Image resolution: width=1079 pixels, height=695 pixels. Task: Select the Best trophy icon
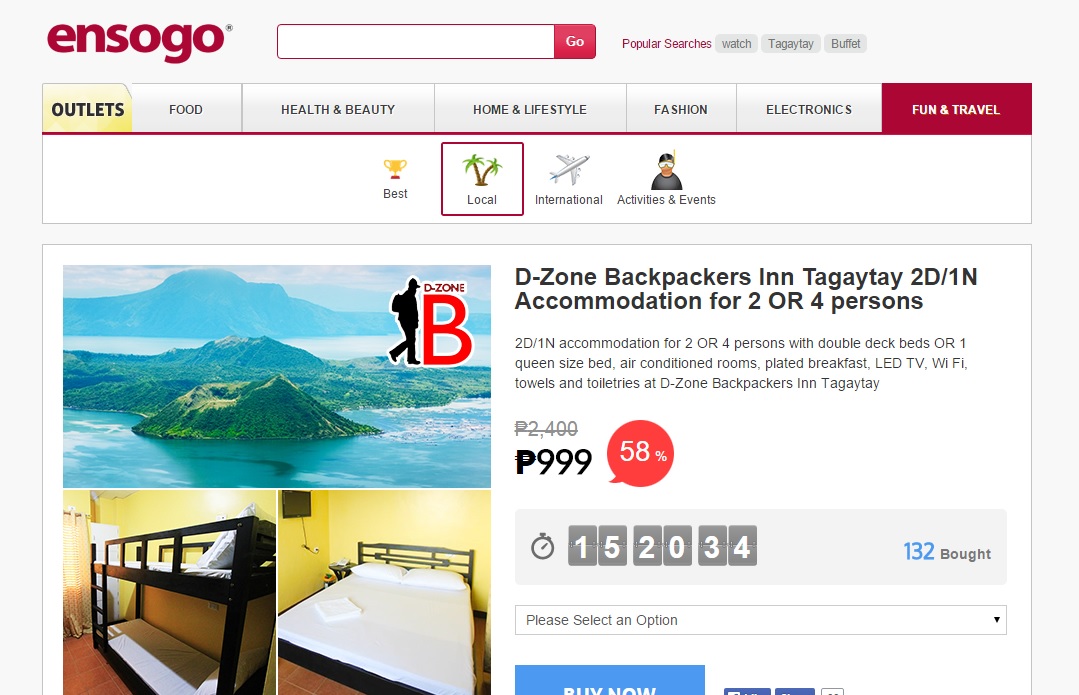tap(395, 169)
